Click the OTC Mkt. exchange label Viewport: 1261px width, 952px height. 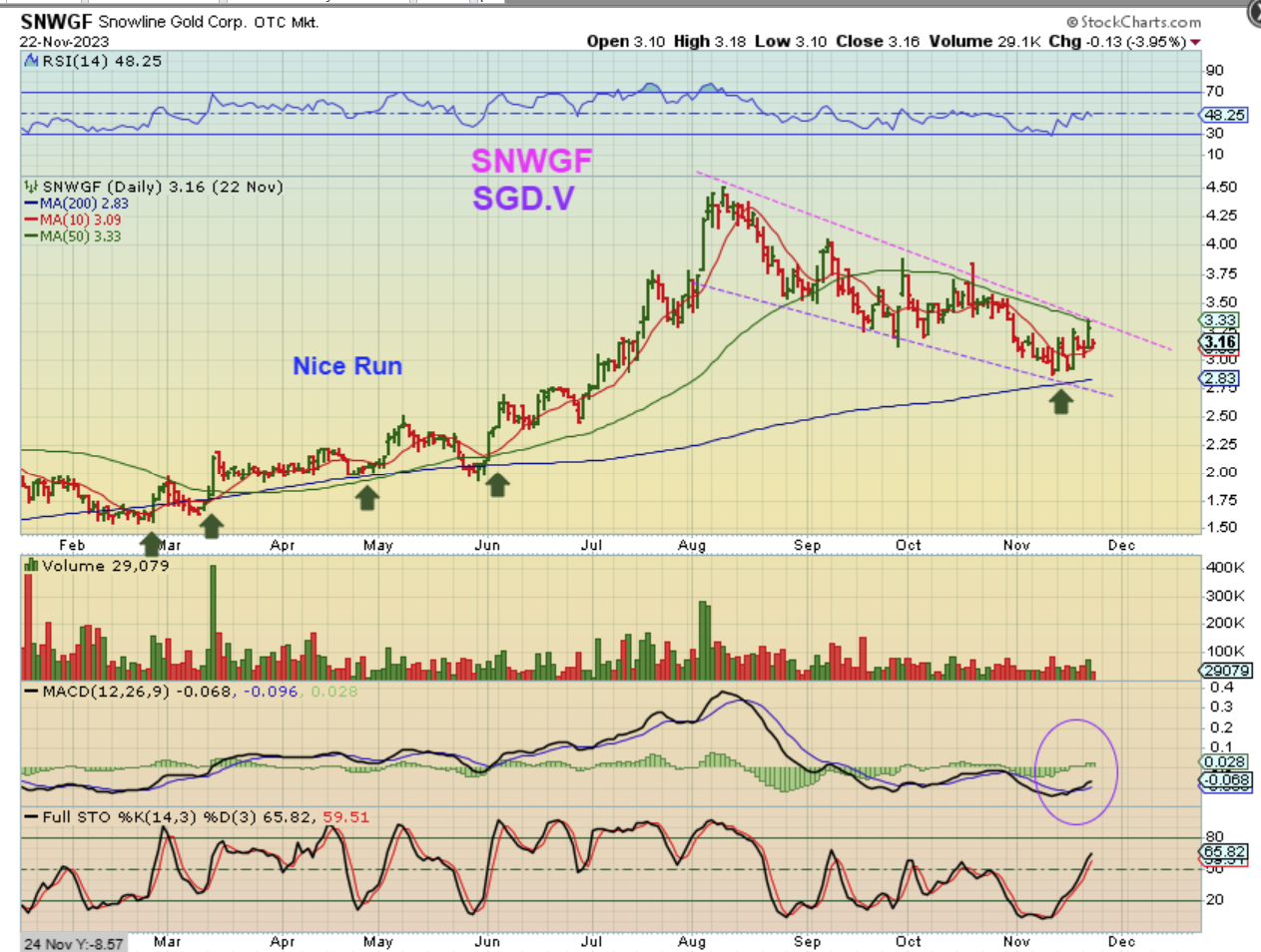click(x=287, y=22)
